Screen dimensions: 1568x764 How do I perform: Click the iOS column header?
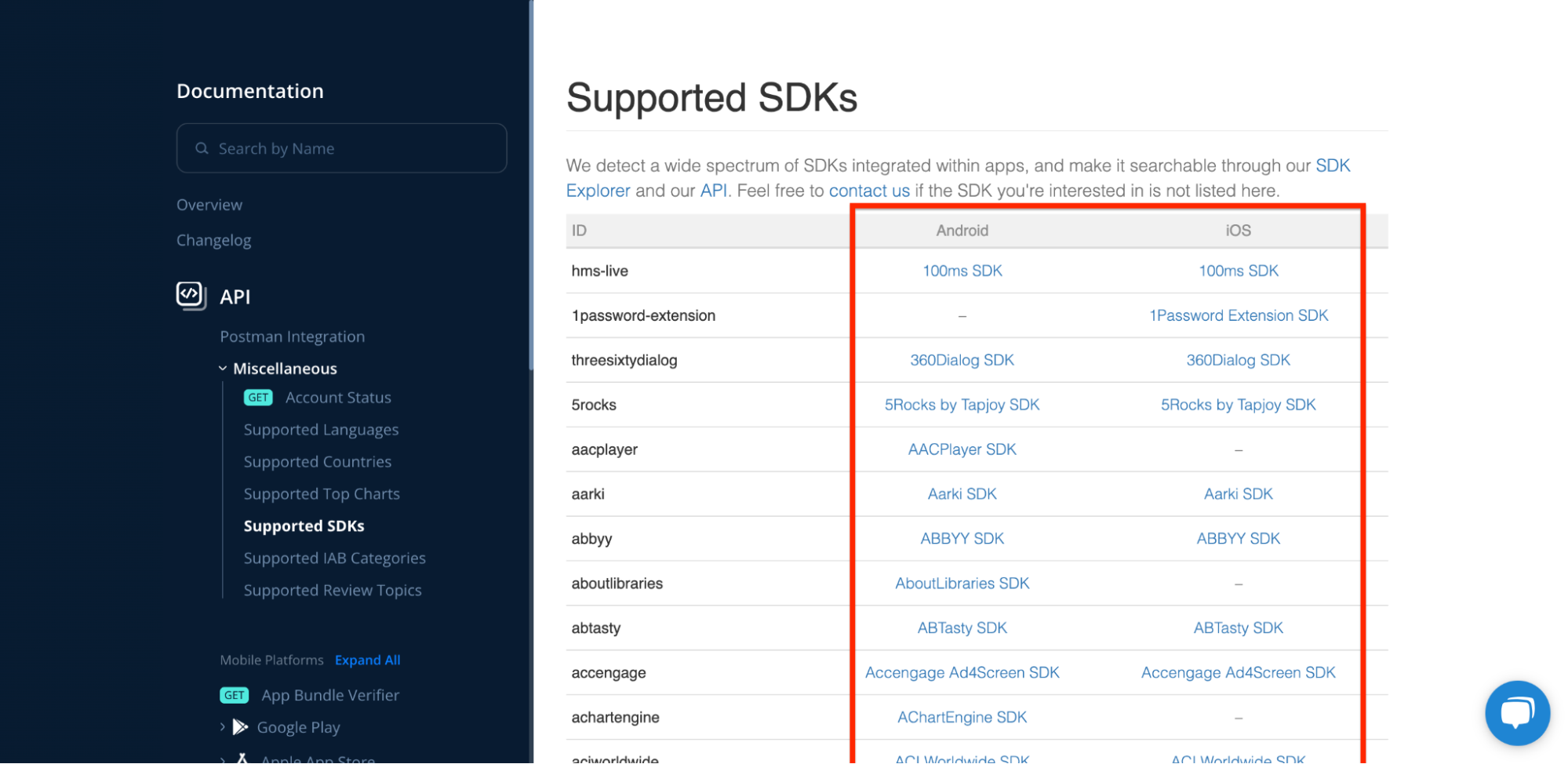click(1239, 231)
